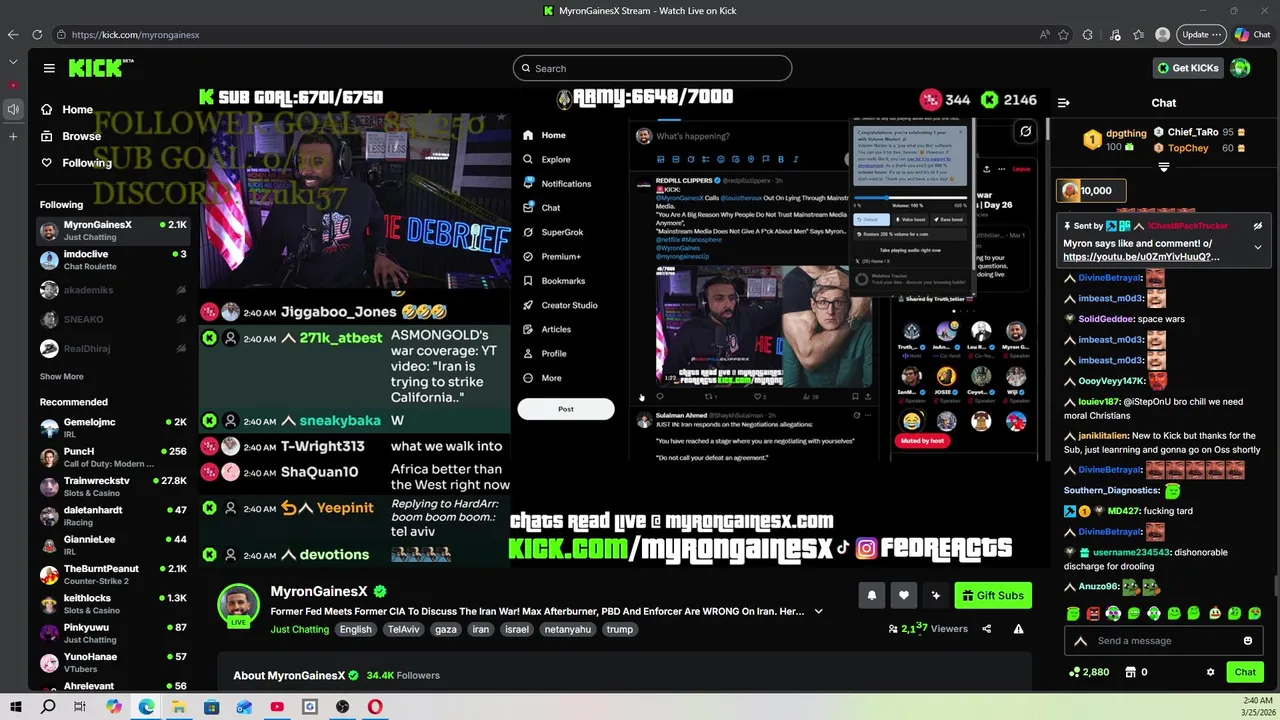The height and width of the screenshot is (720, 1280).
Task: Open the profile avatar in Kick header
Action: point(1241,68)
